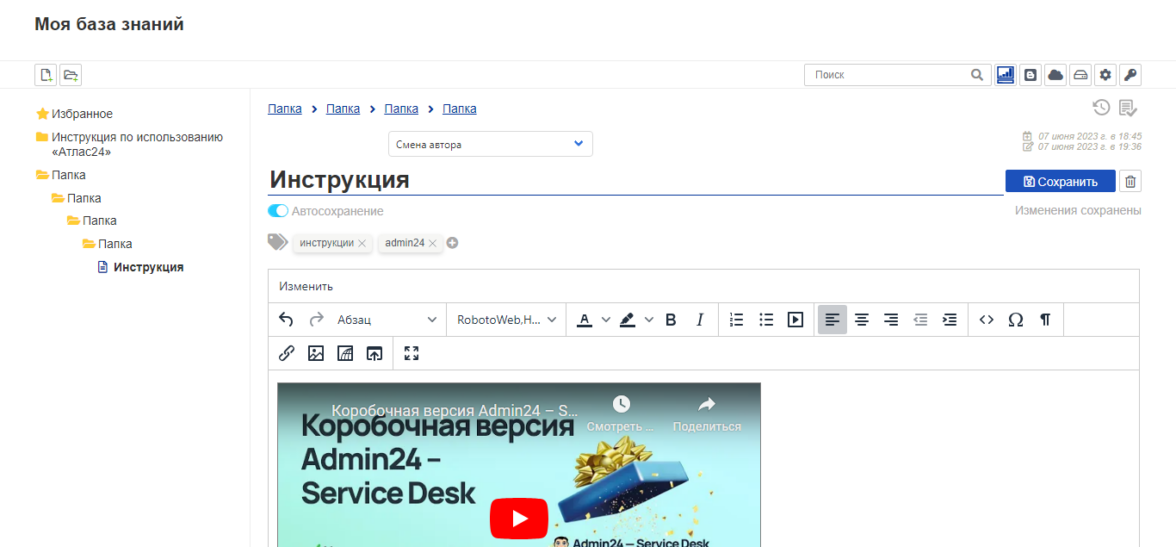The width and height of the screenshot is (1176, 547).
Task: Select Избранное in the sidebar
Action: [81, 114]
